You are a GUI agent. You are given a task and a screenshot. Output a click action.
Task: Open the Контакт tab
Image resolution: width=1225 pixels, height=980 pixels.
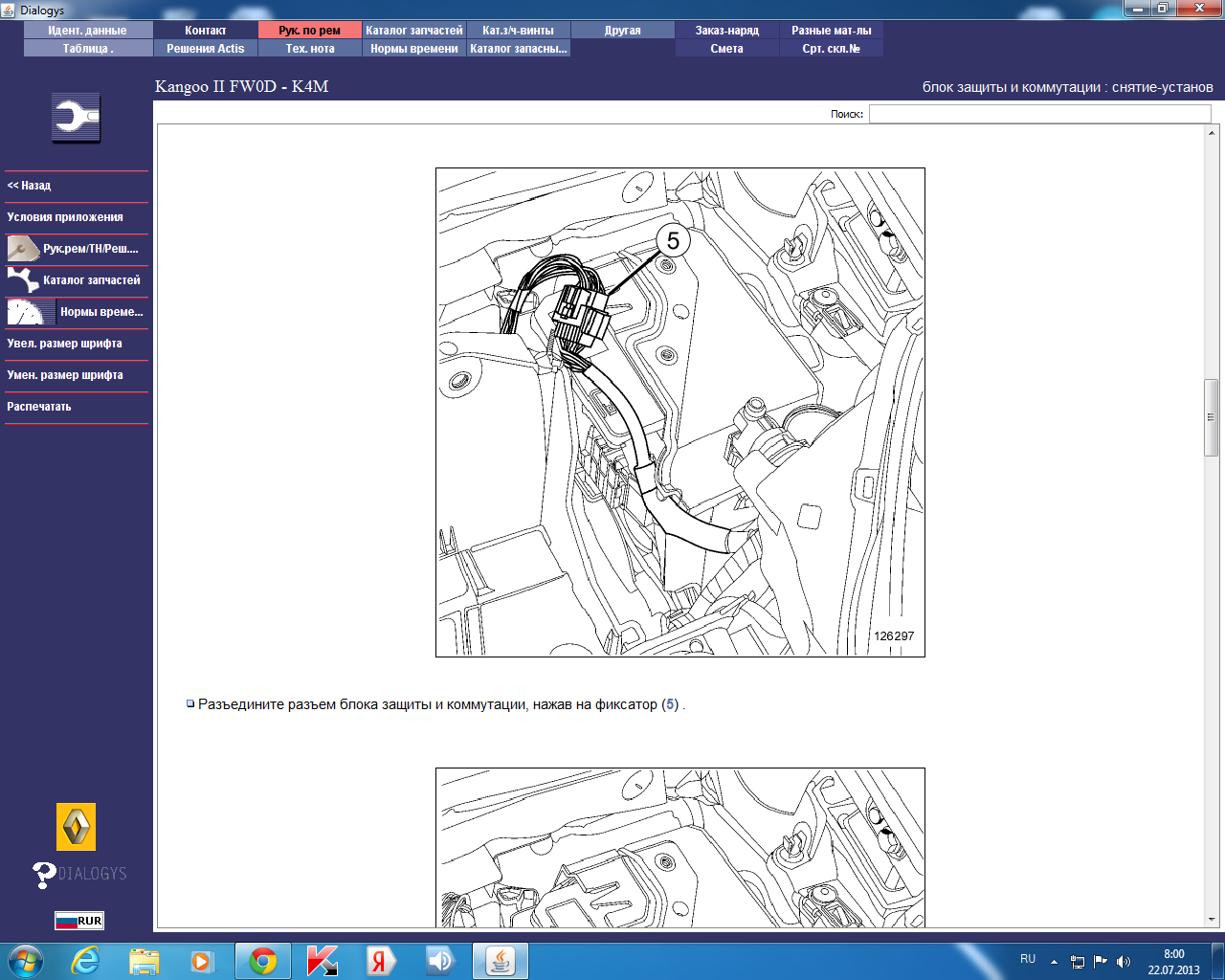tap(206, 31)
